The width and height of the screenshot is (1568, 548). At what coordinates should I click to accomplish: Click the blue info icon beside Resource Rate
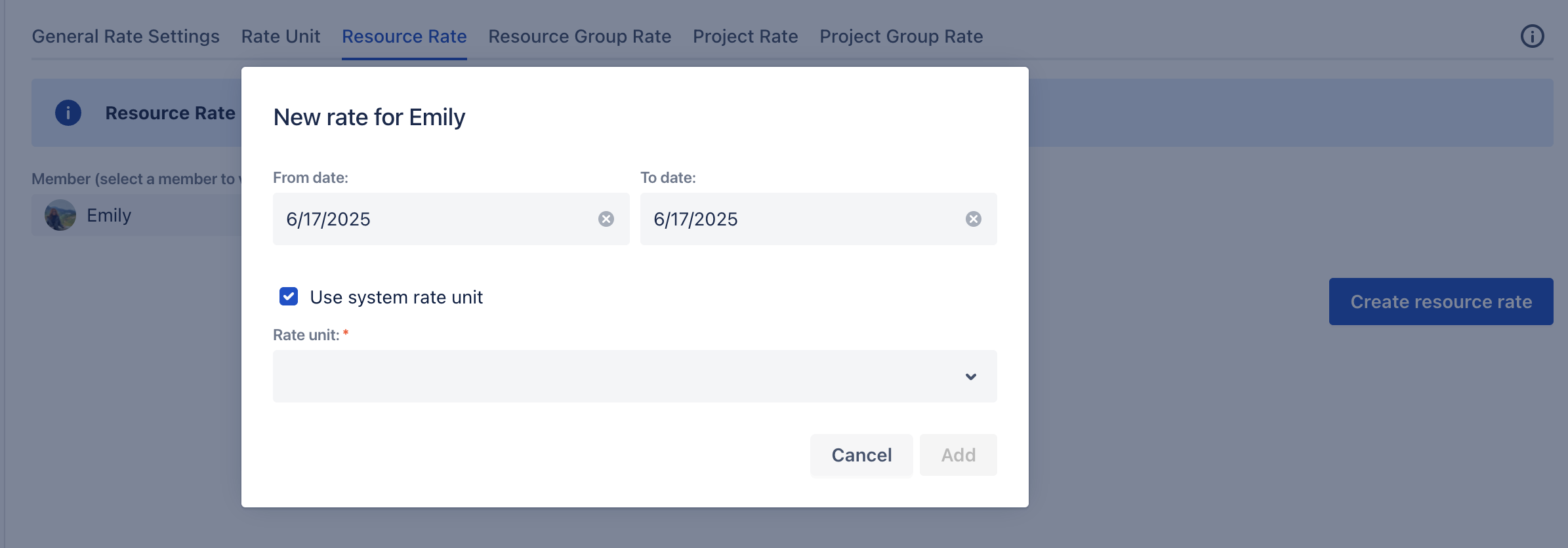coord(68,113)
